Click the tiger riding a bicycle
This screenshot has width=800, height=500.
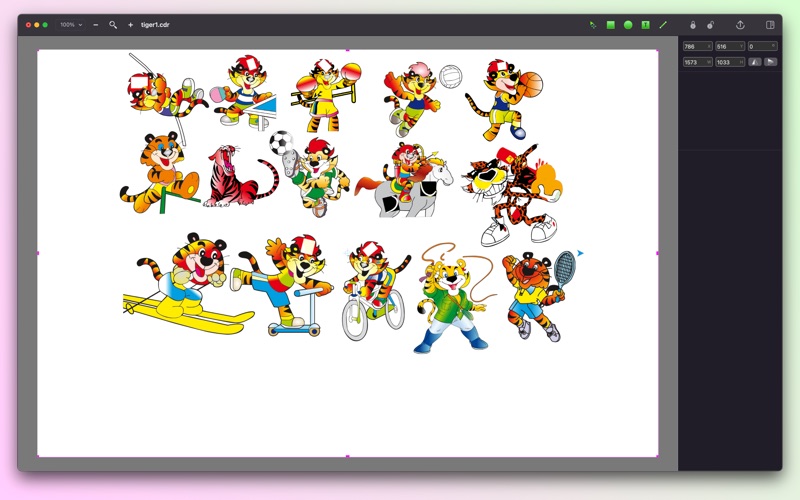(375, 291)
